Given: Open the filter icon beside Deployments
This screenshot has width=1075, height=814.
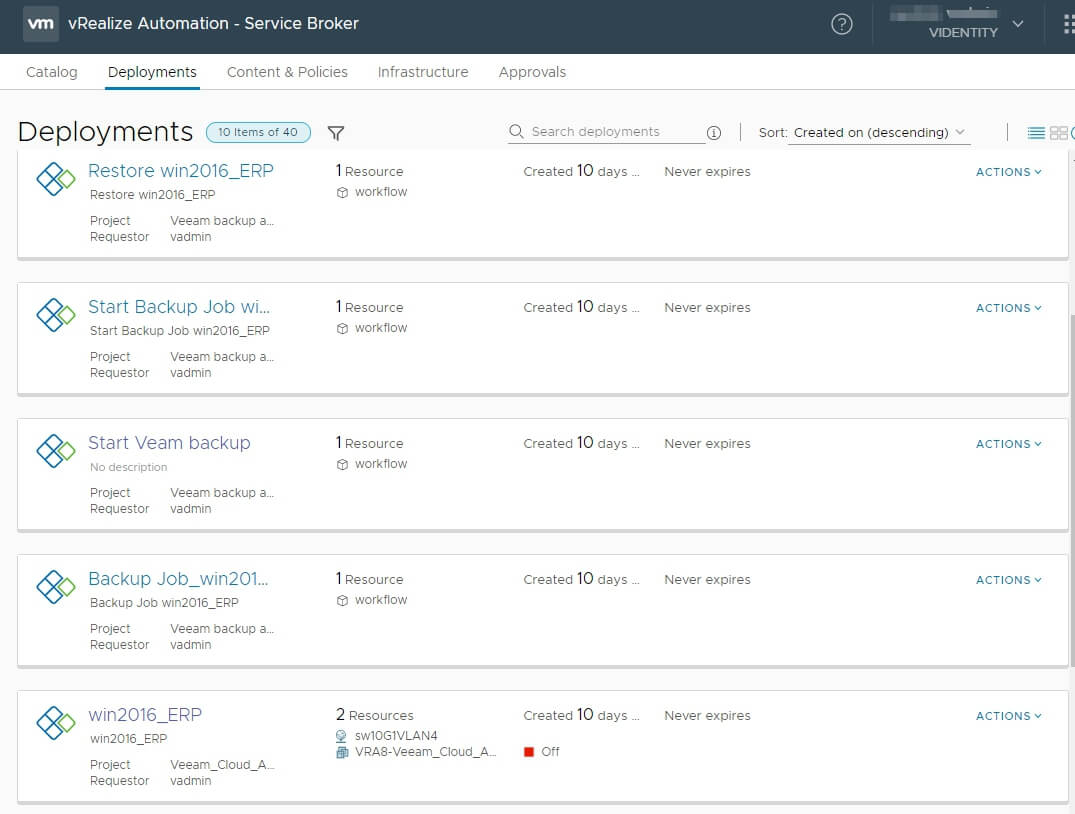Looking at the screenshot, I should point(336,132).
